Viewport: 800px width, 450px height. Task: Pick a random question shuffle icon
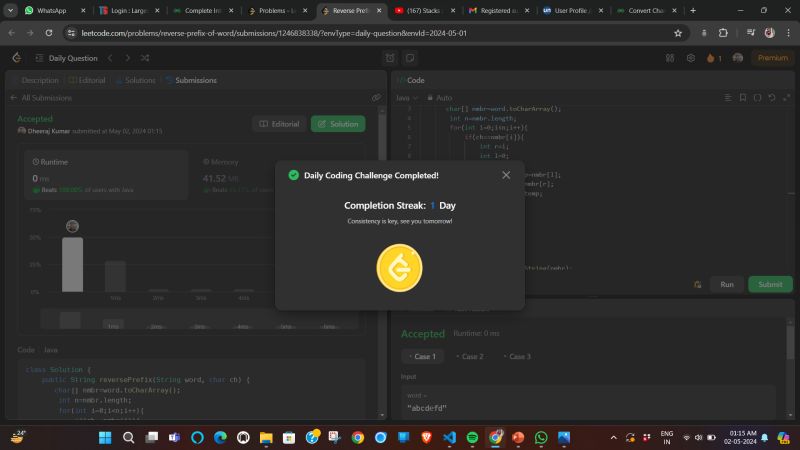145,58
